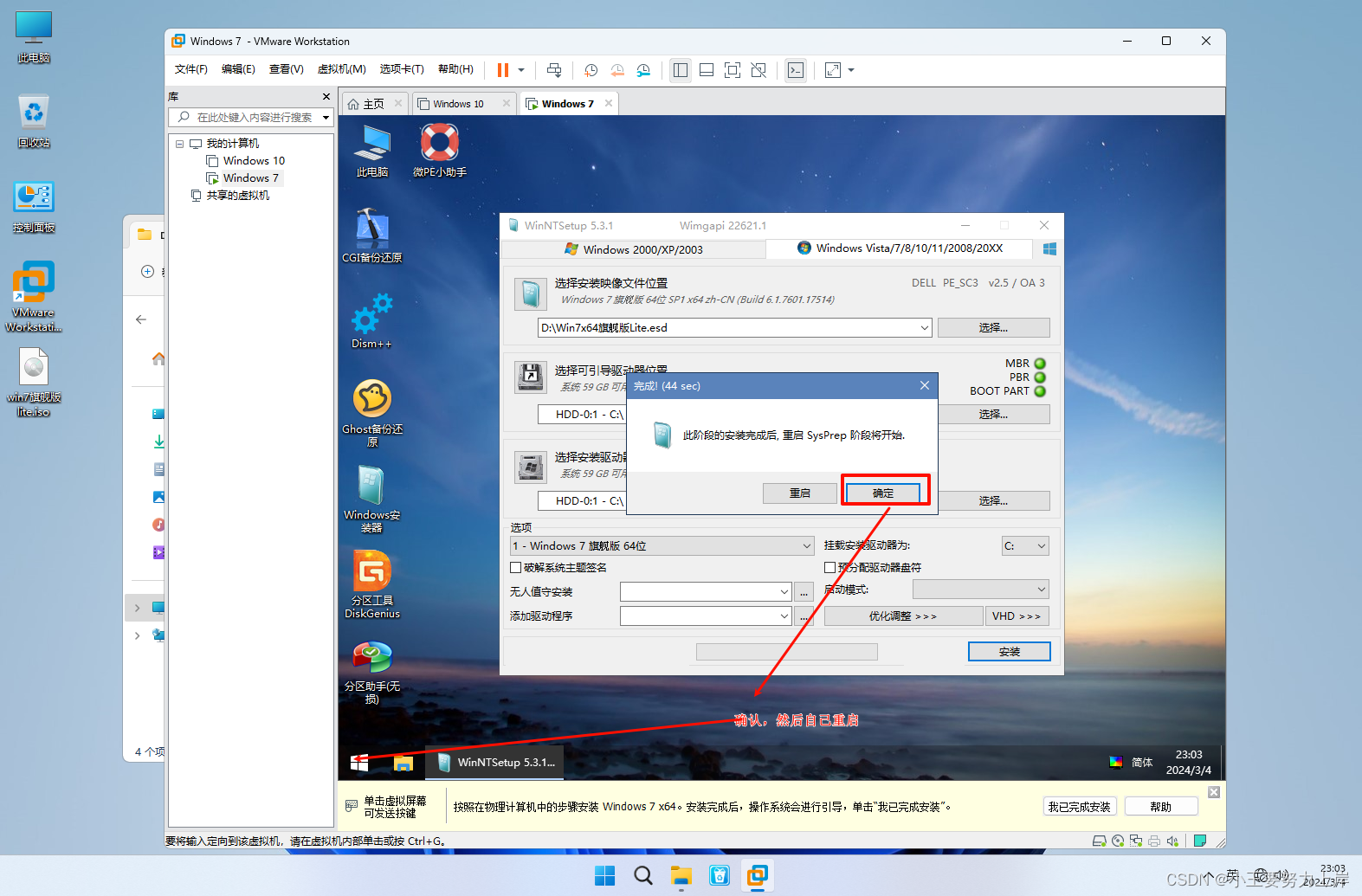The height and width of the screenshot is (896, 1362).
Task: Toggle the thumbnail bar view
Action: pos(707,70)
